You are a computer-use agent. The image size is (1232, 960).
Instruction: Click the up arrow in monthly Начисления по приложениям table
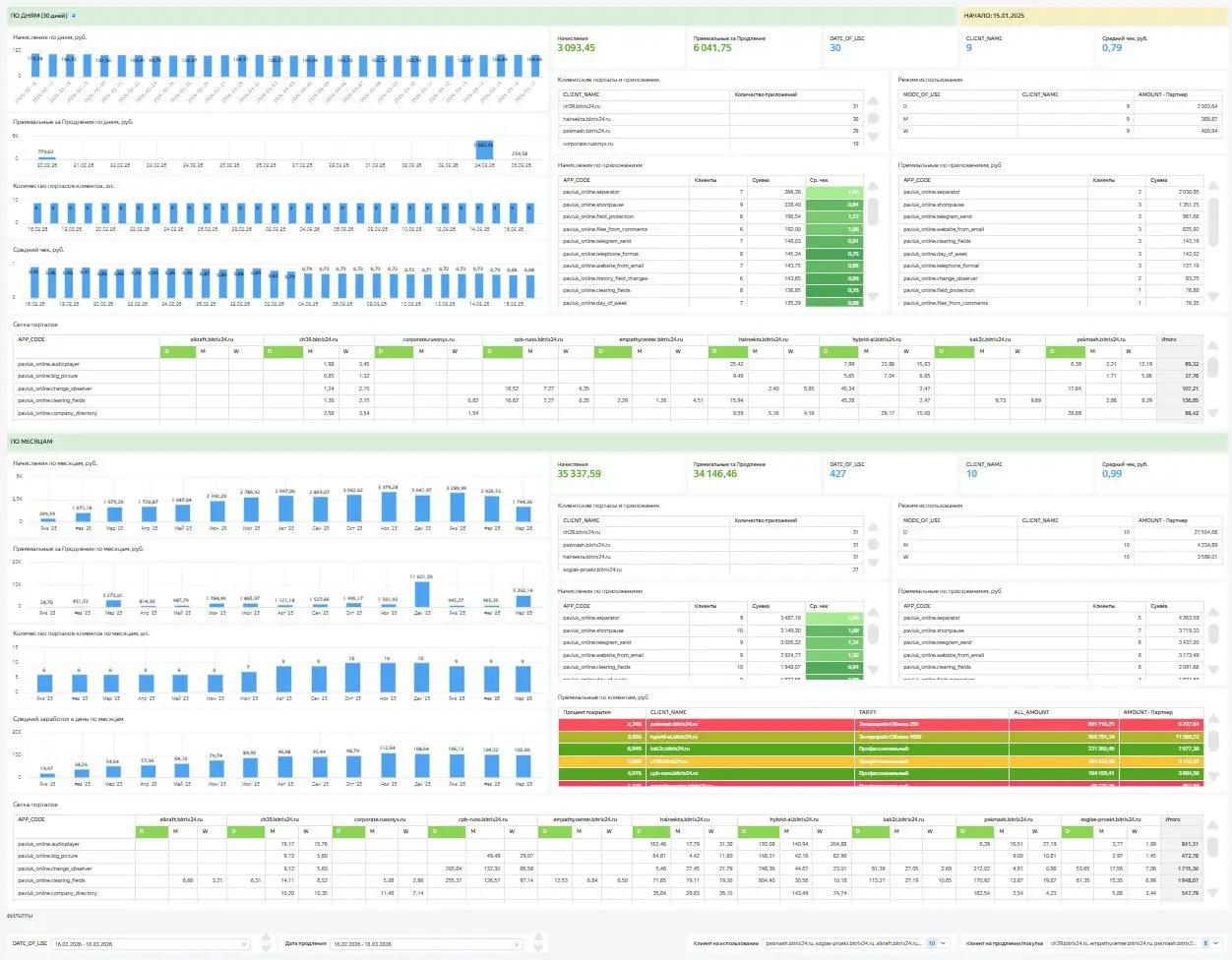873,612
